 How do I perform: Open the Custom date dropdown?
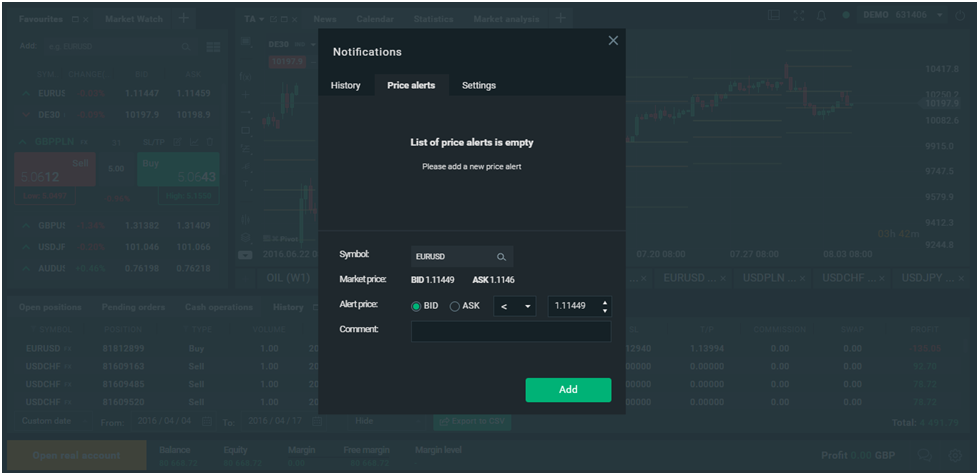pyautogui.click(x=52, y=421)
